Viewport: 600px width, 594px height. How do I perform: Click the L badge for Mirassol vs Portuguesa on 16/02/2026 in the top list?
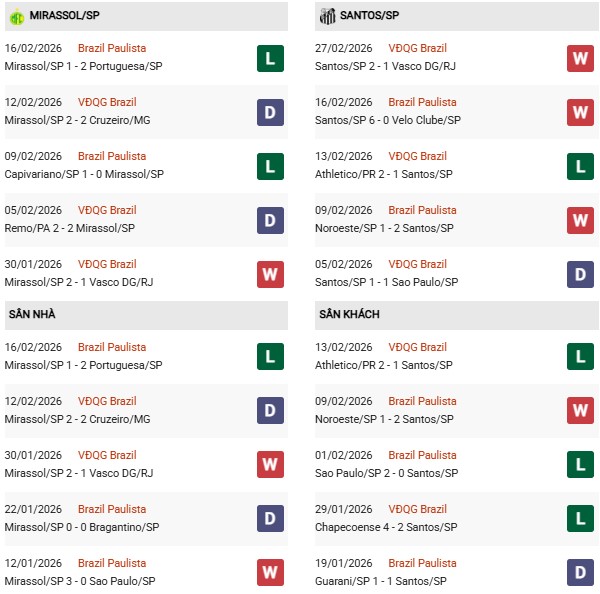(269, 58)
